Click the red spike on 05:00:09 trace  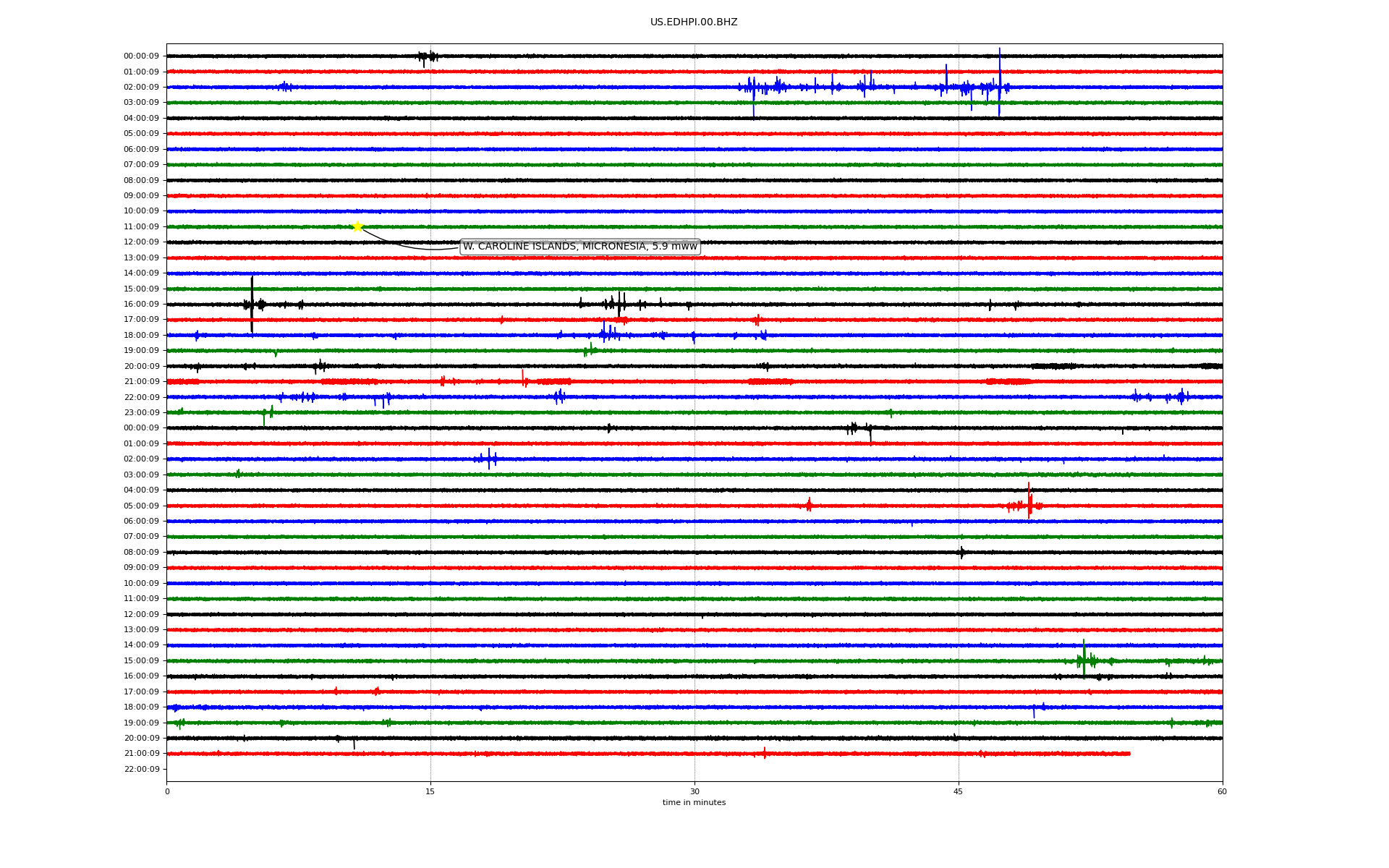coord(1029,501)
